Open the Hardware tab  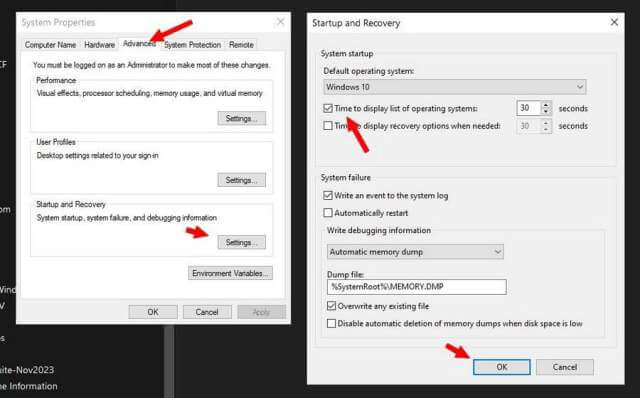coord(99,45)
